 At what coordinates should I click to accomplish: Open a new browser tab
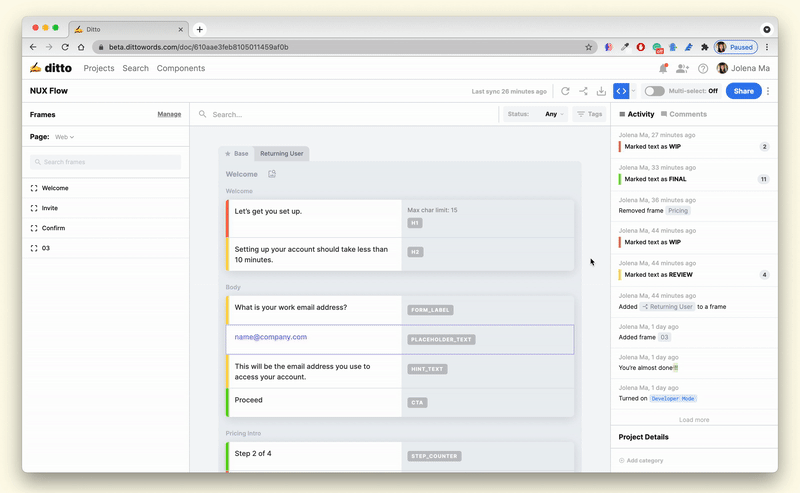[x=199, y=29]
